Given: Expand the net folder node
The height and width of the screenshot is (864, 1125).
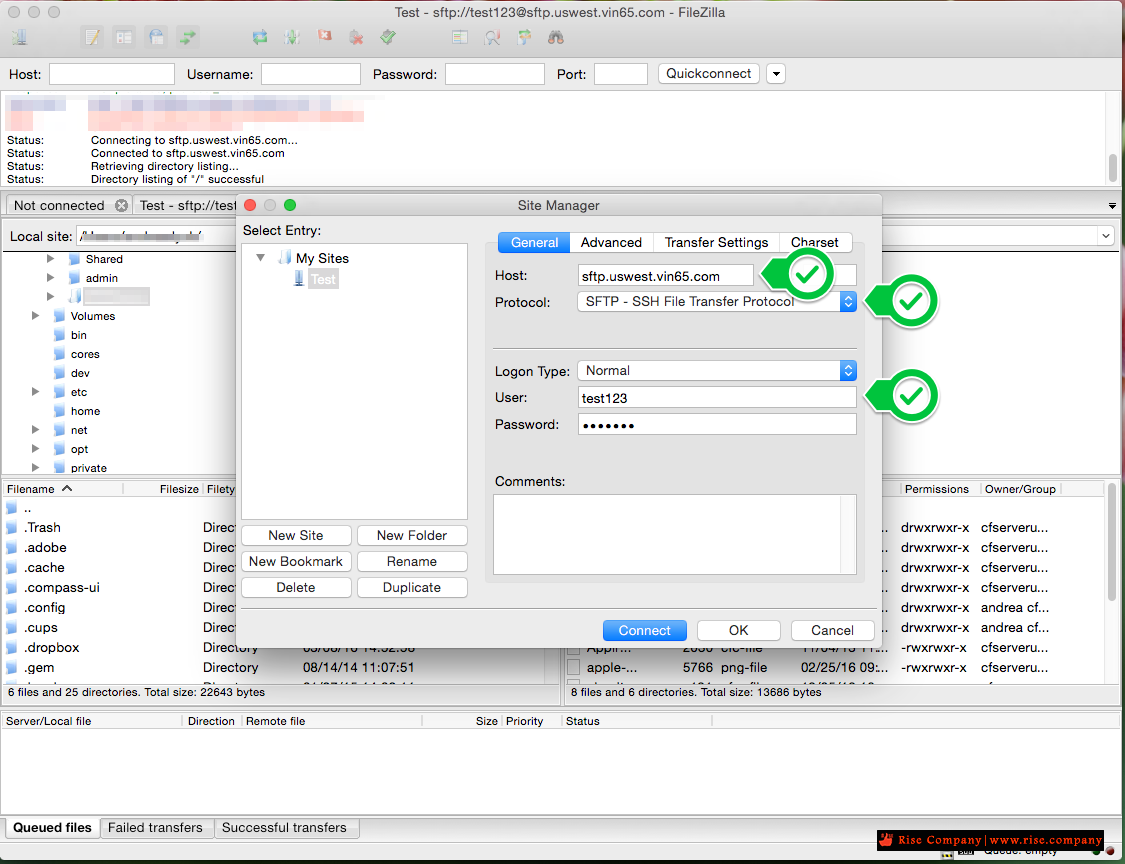Looking at the screenshot, I should 35,429.
